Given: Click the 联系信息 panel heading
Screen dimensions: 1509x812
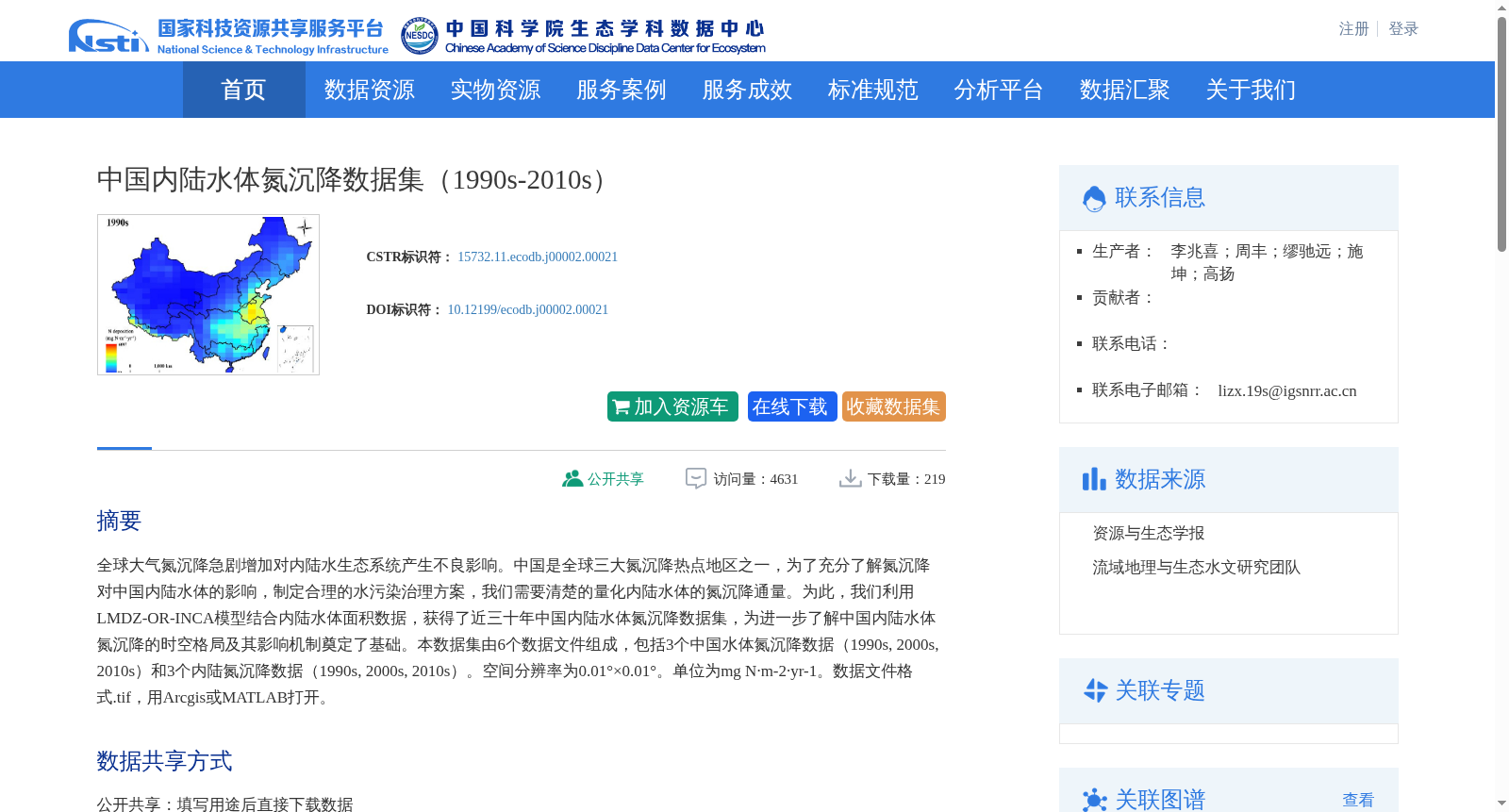Looking at the screenshot, I should point(1160,197).
